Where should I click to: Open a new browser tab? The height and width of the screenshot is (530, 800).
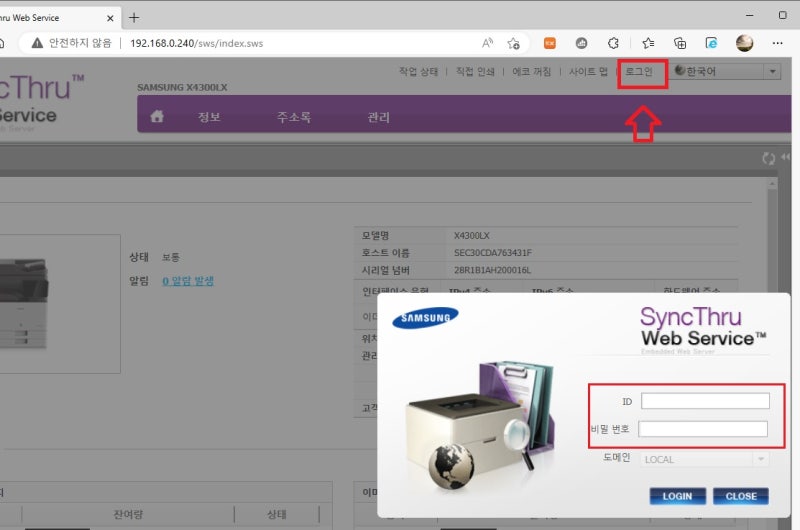point(134,18)
